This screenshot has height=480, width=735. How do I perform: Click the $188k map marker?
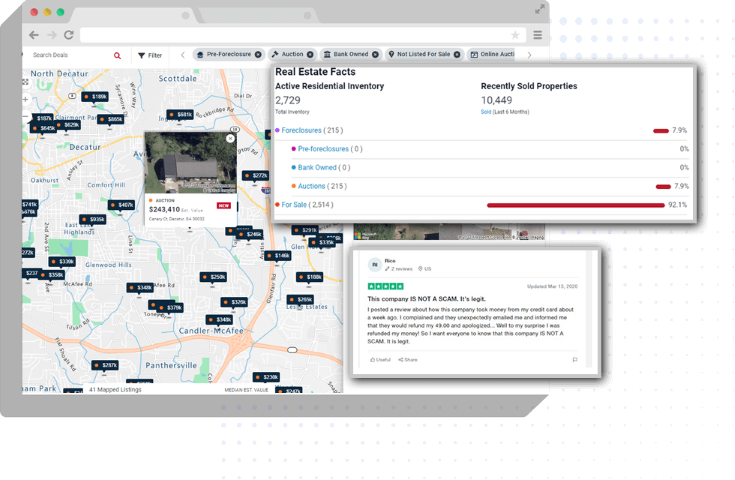(x=309, y=277)
